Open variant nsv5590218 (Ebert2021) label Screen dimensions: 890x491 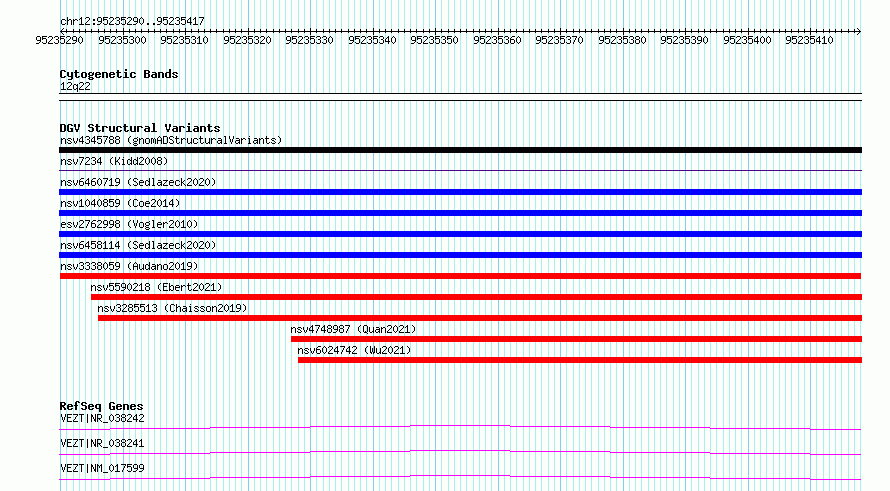156,287
